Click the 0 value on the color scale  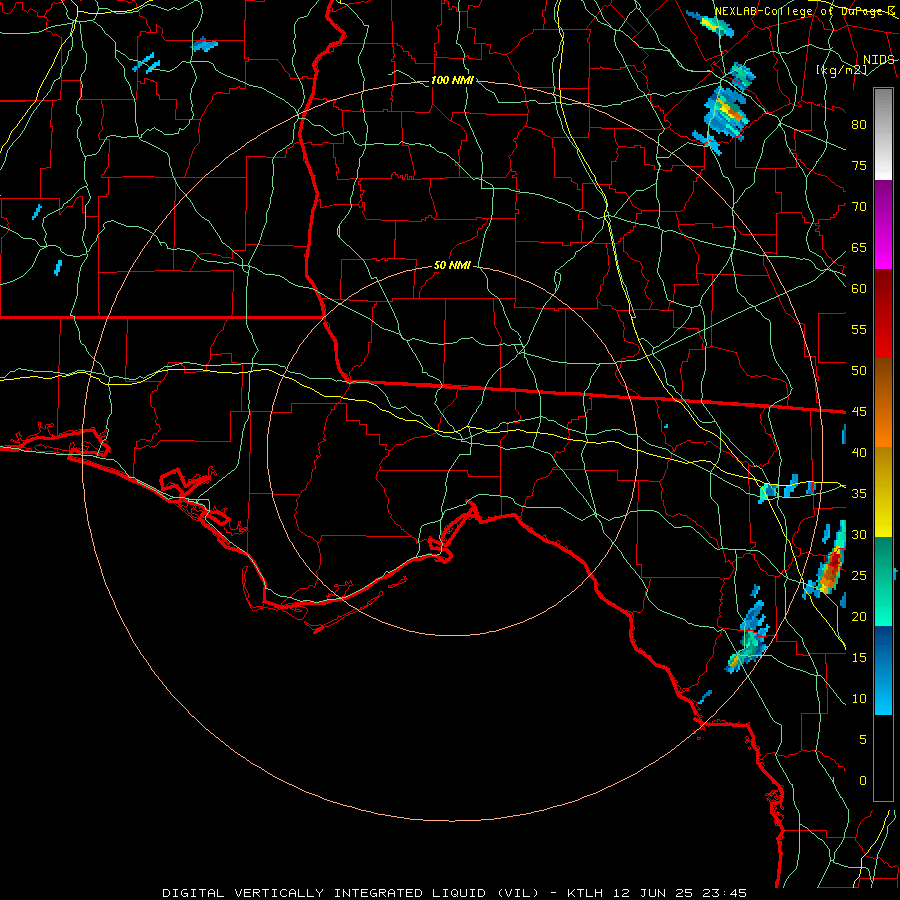[x=863, y=781]
